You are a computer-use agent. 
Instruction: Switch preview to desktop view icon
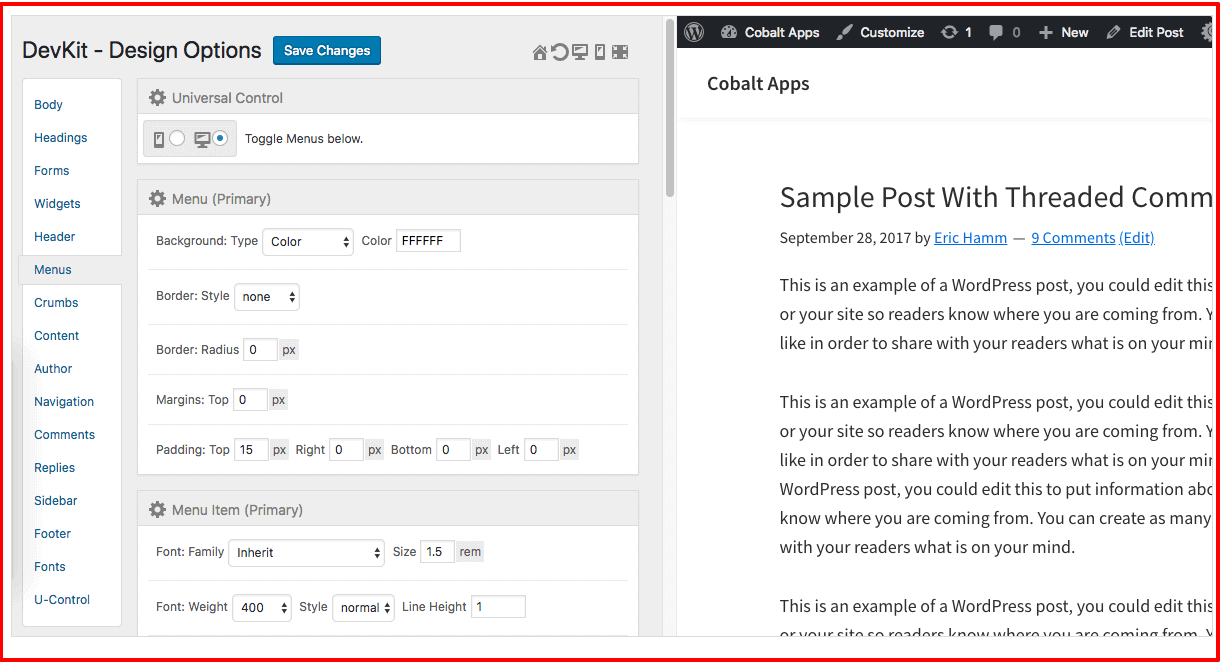pyautogui.click(x=580, y=53)
